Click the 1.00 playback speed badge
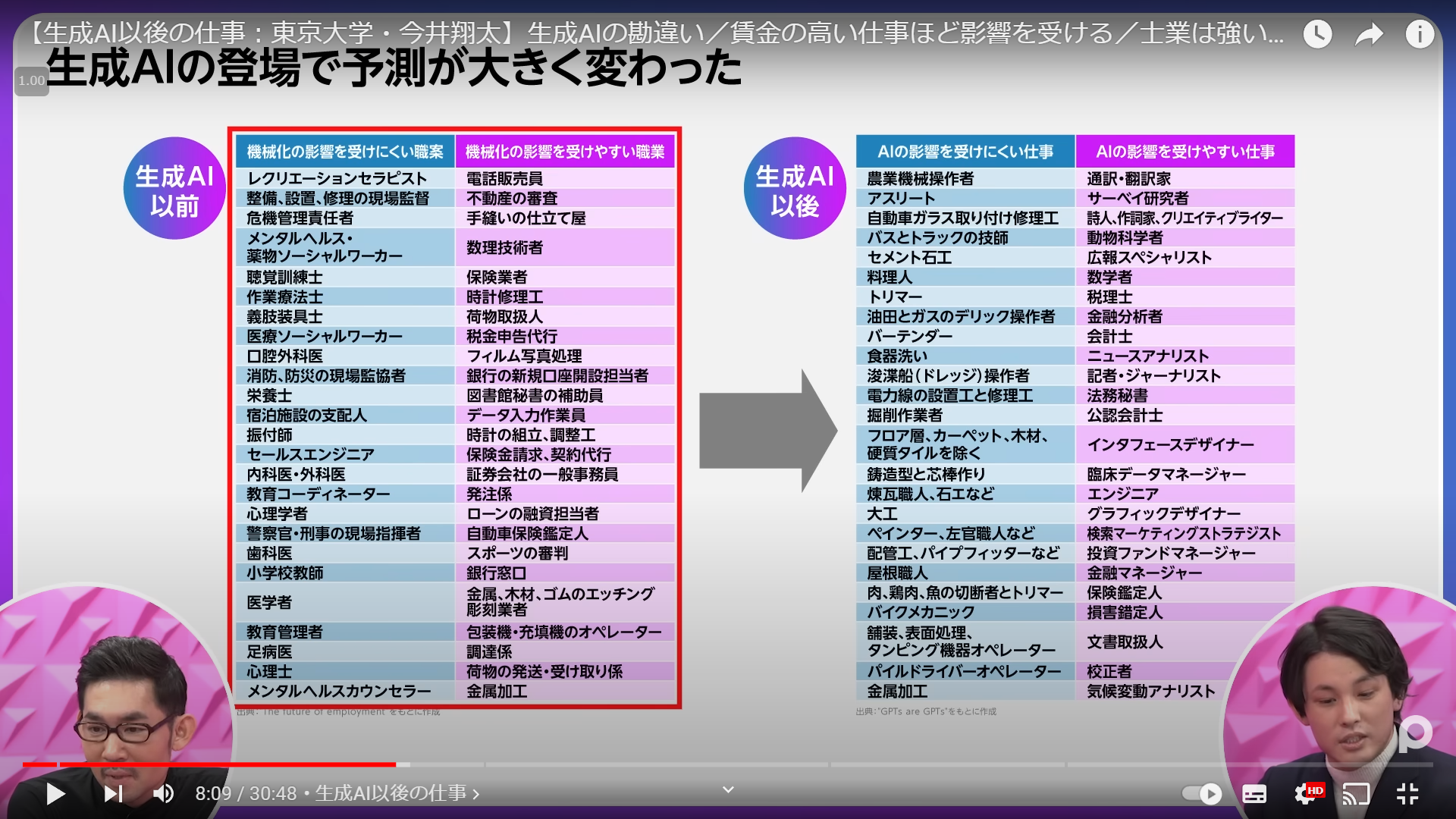1456x819 pixels. pos(32,81)
